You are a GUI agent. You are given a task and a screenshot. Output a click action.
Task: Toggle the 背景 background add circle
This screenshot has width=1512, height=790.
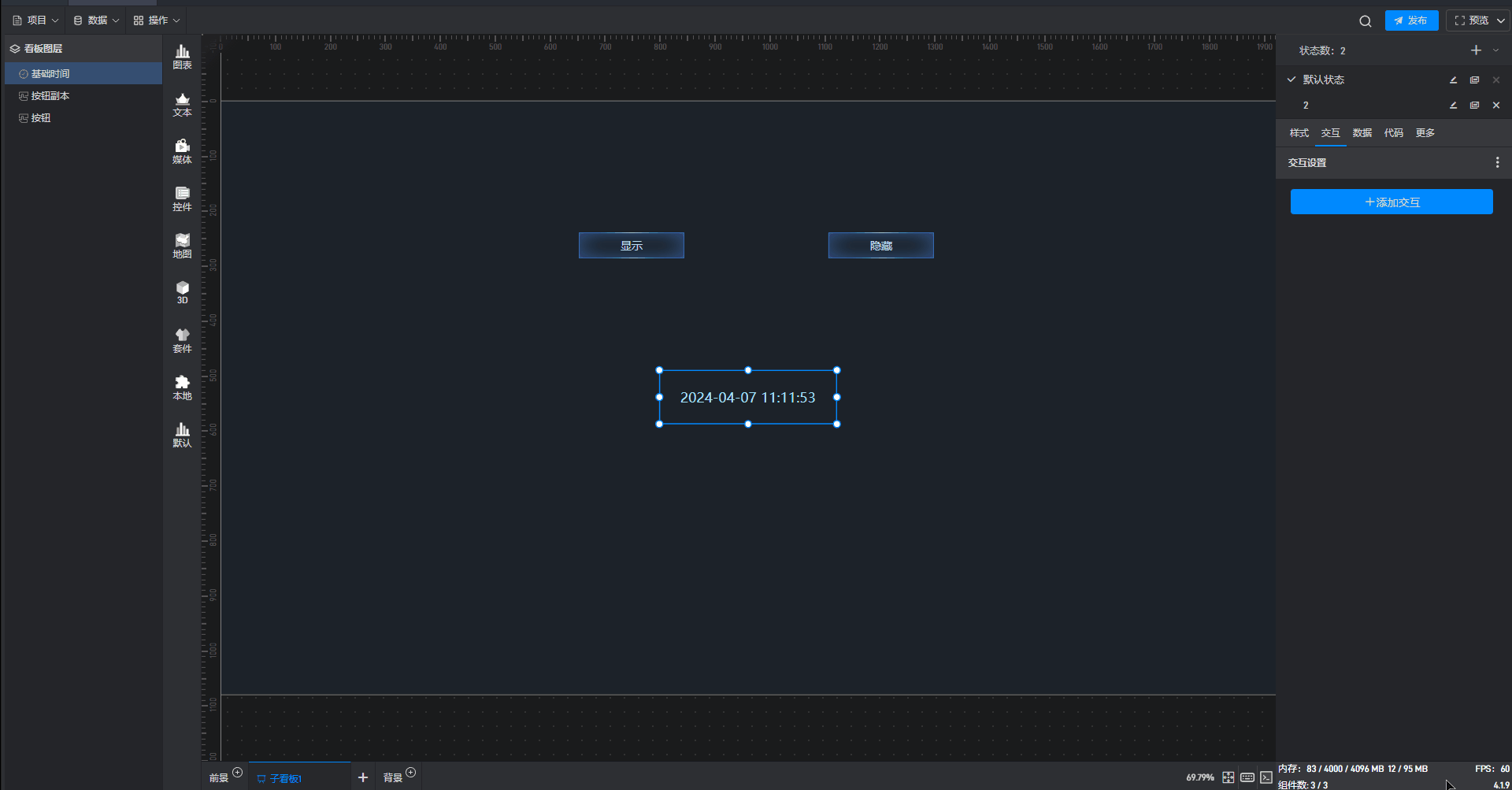coord(410,773)
